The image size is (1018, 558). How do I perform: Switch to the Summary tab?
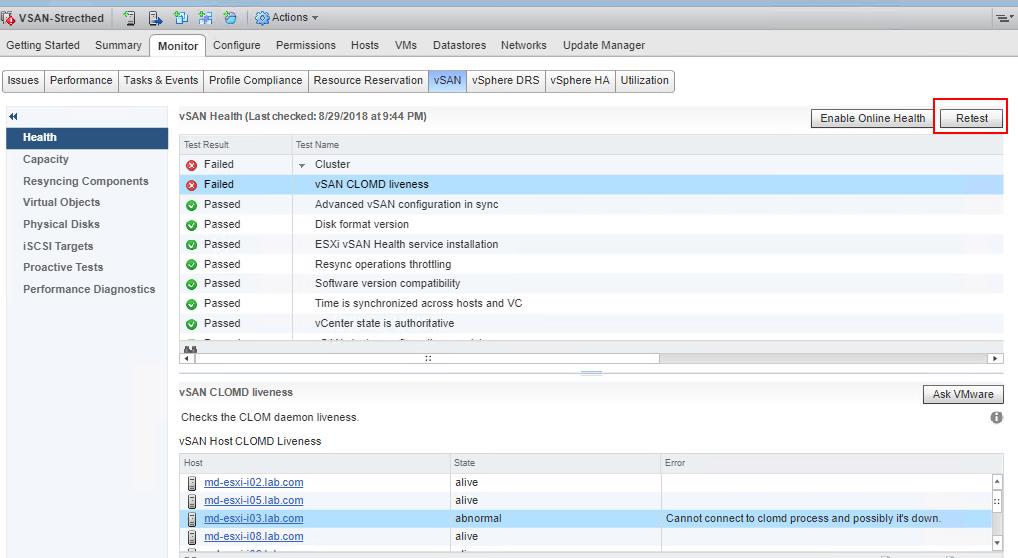[118, 45]
